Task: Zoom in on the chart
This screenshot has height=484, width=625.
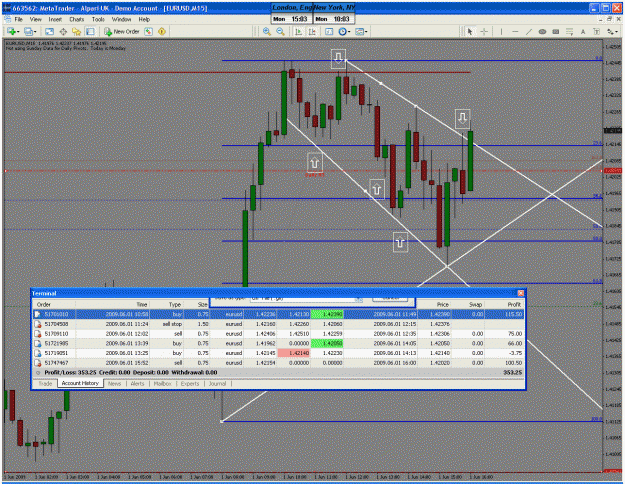Action: click(267, 31)
